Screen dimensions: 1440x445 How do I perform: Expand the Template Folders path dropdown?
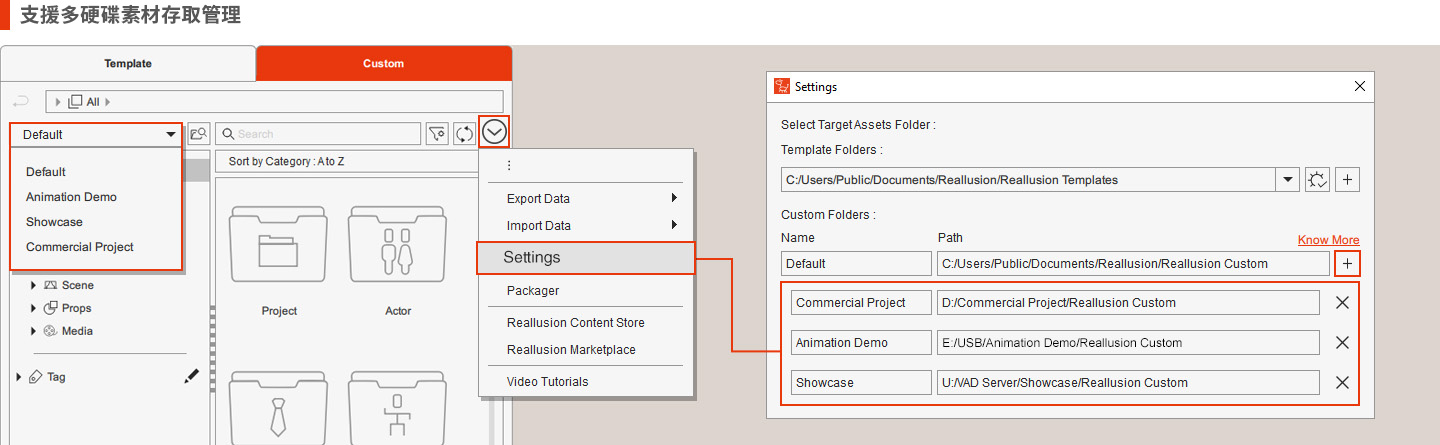tap(1286, 180)
